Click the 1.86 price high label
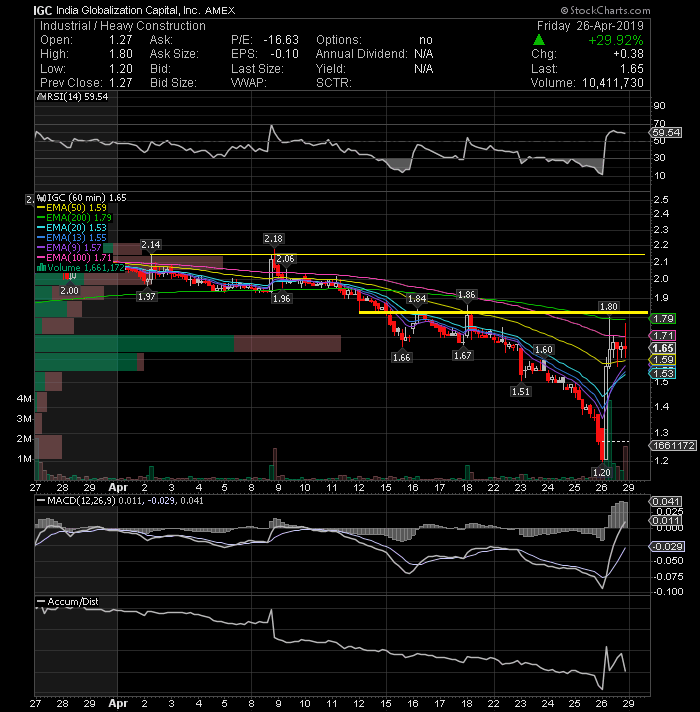Viewport: 700px width, 712px height. coord(467,295)
